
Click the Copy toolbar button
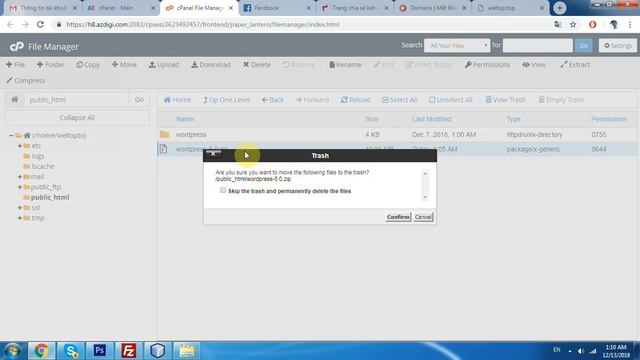(x=88, y=64)
